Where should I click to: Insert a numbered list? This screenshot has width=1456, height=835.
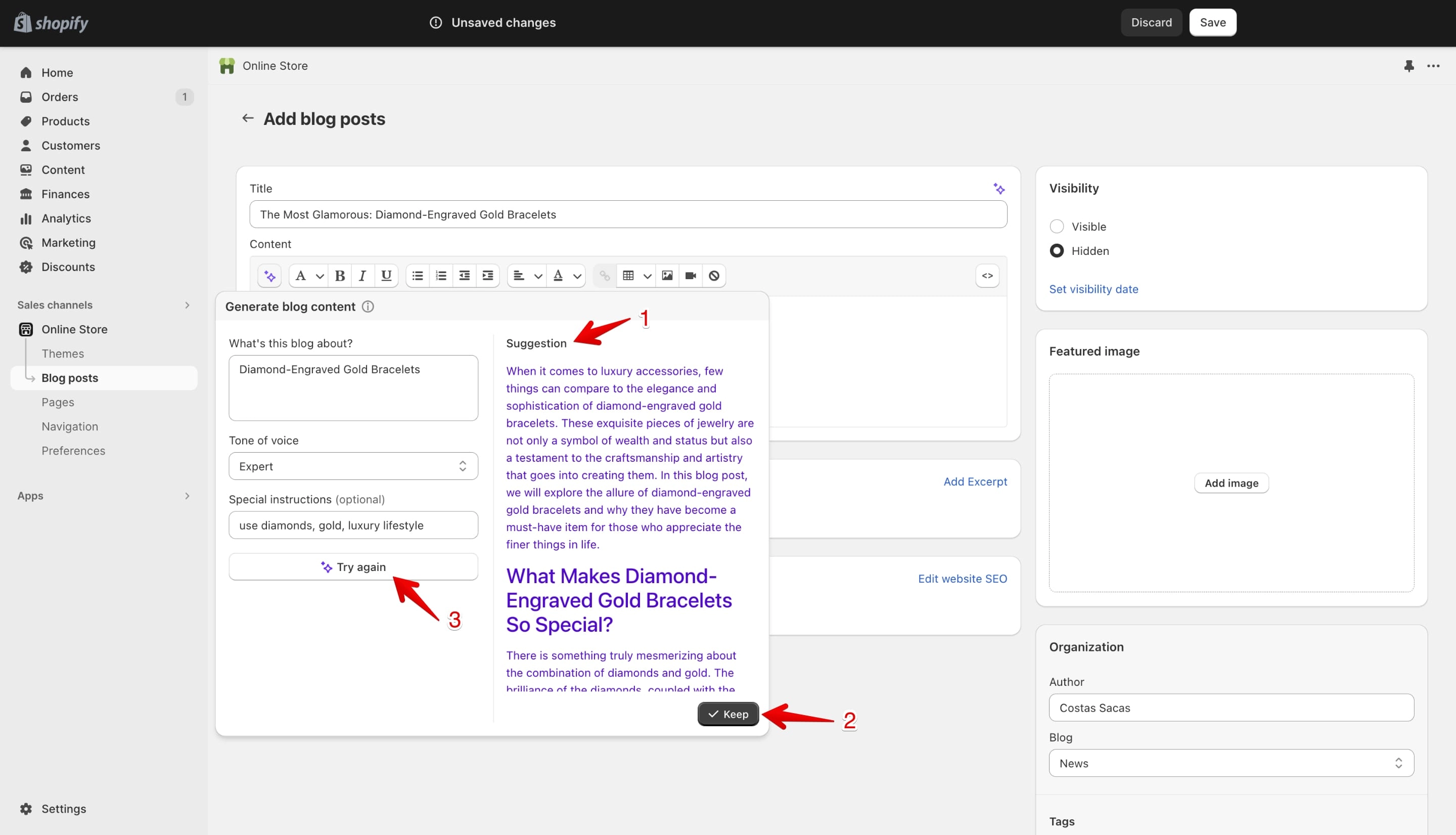441,276
